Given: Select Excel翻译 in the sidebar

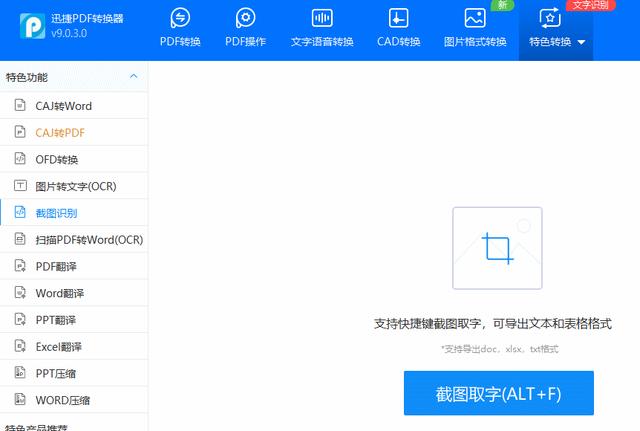Looking at the screenshot, I should pos(74,347).
